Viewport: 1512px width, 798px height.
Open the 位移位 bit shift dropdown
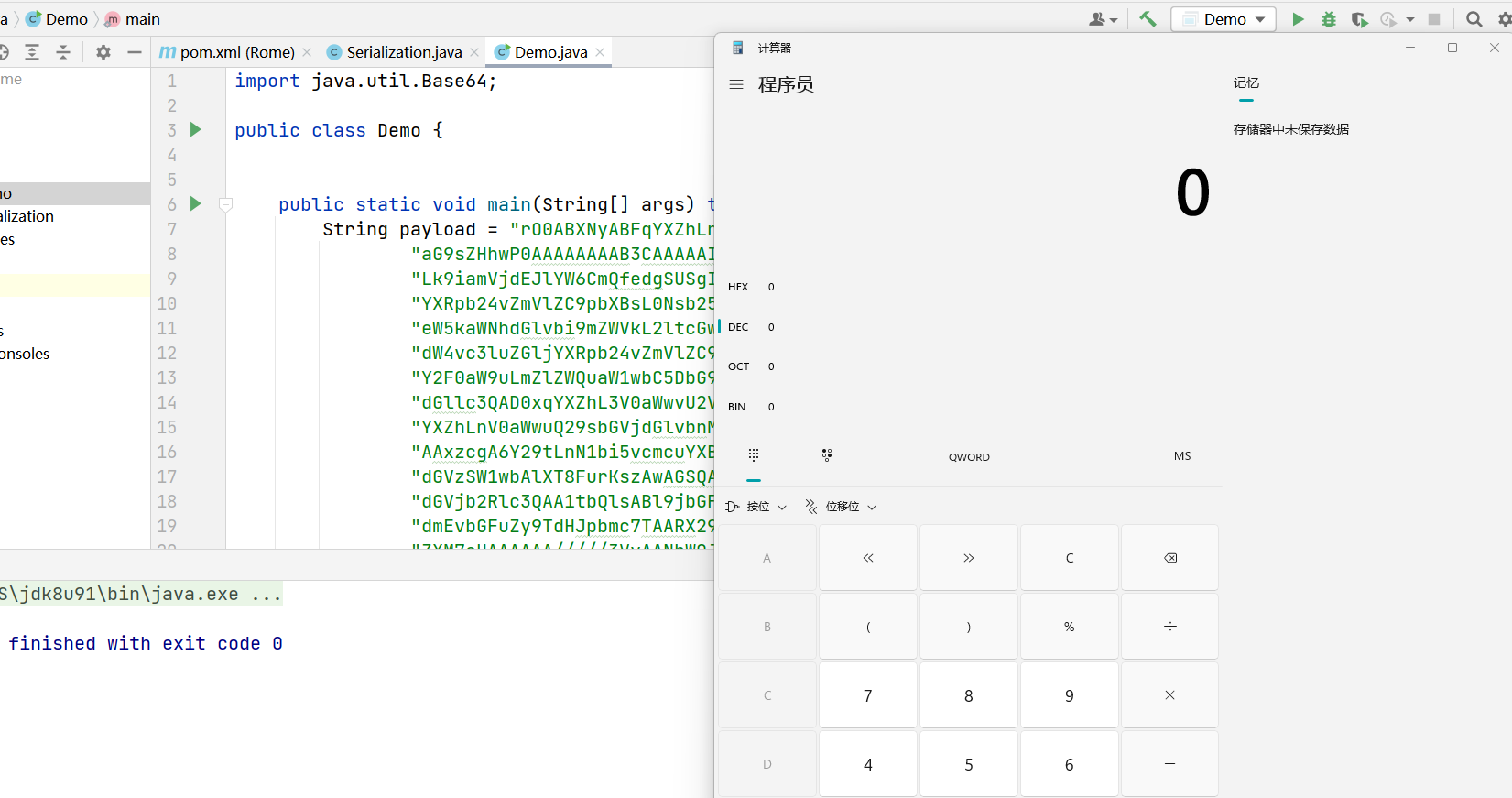[x=841, y=507]
